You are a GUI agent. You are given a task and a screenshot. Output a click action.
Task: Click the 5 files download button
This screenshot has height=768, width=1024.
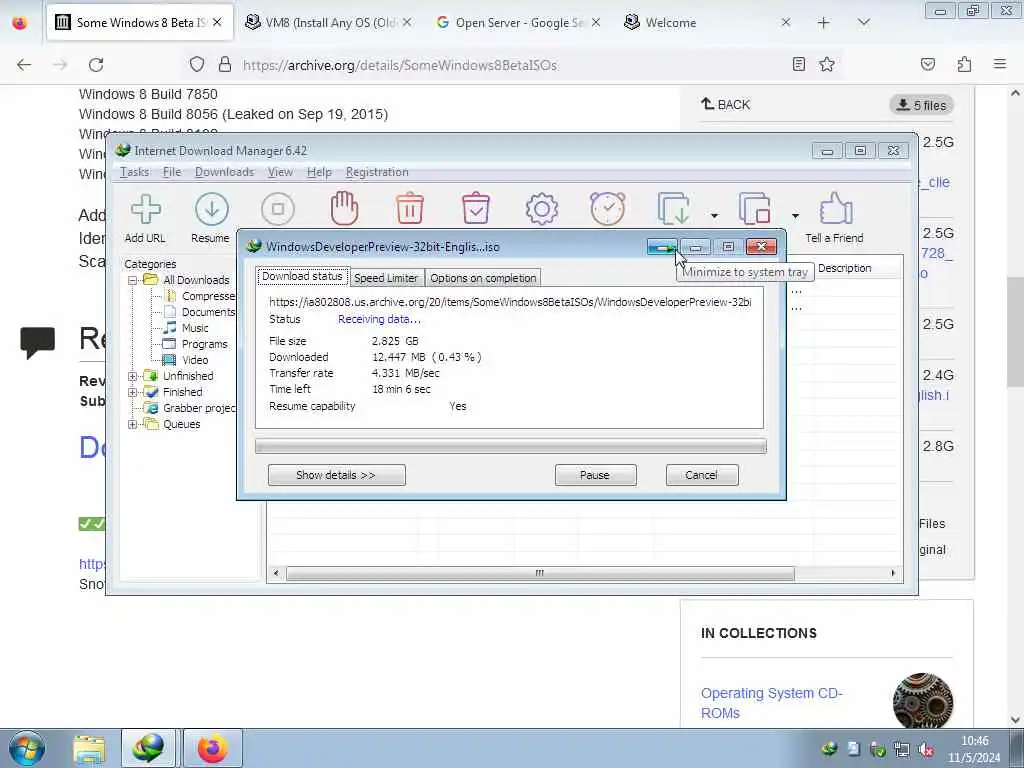coord(921,105)
